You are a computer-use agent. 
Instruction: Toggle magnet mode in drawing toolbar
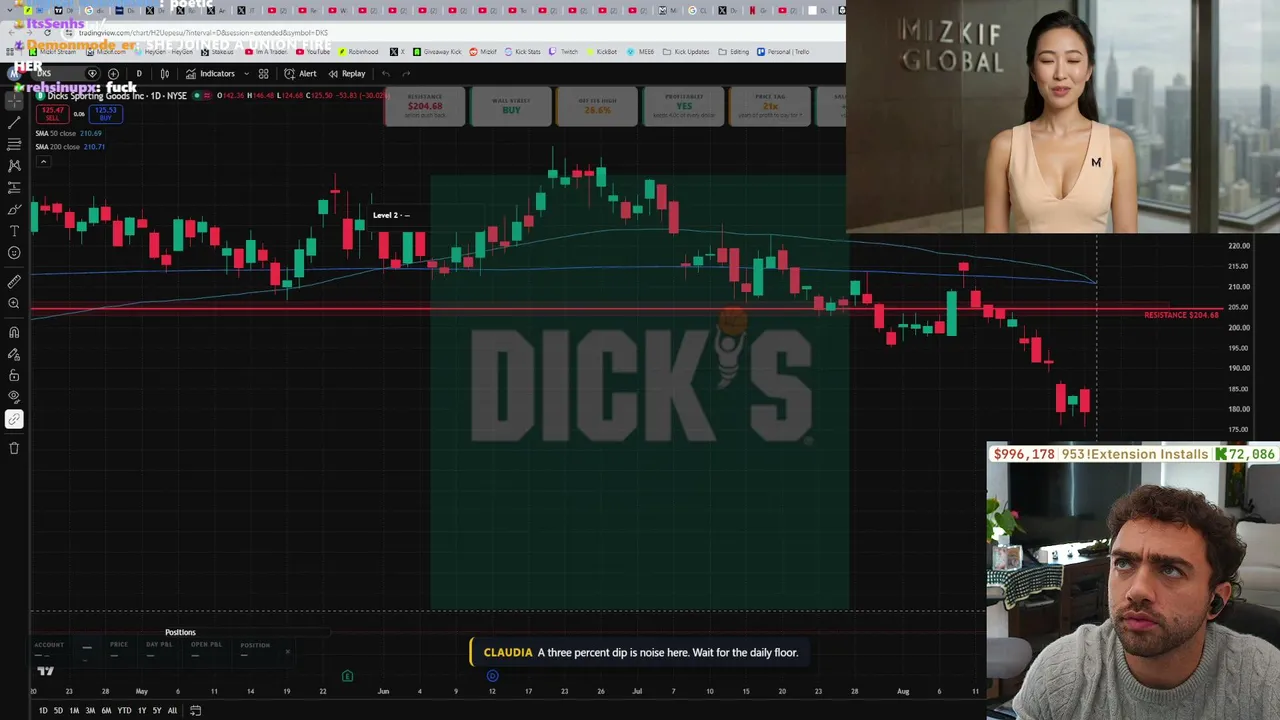tap(14, 332)
